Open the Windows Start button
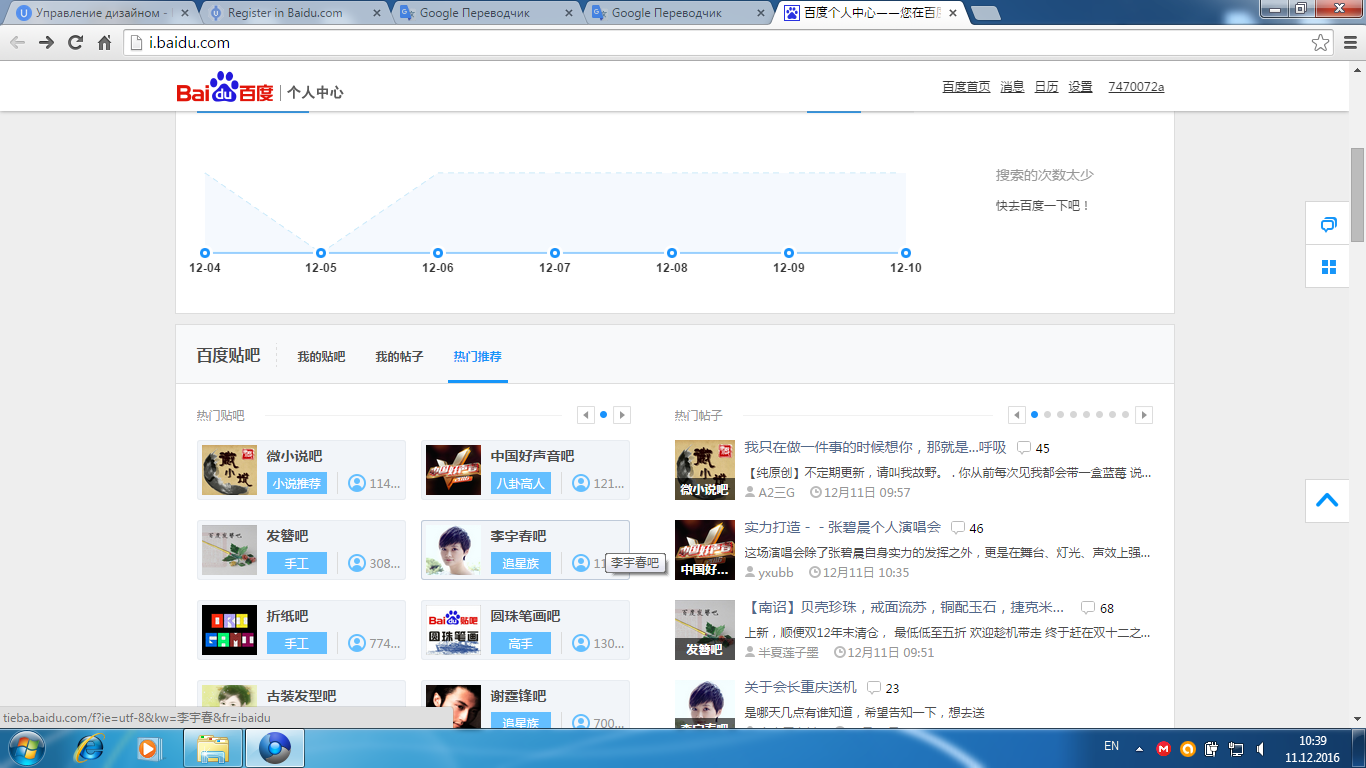1366x768 pixels. tap(27, 748)
